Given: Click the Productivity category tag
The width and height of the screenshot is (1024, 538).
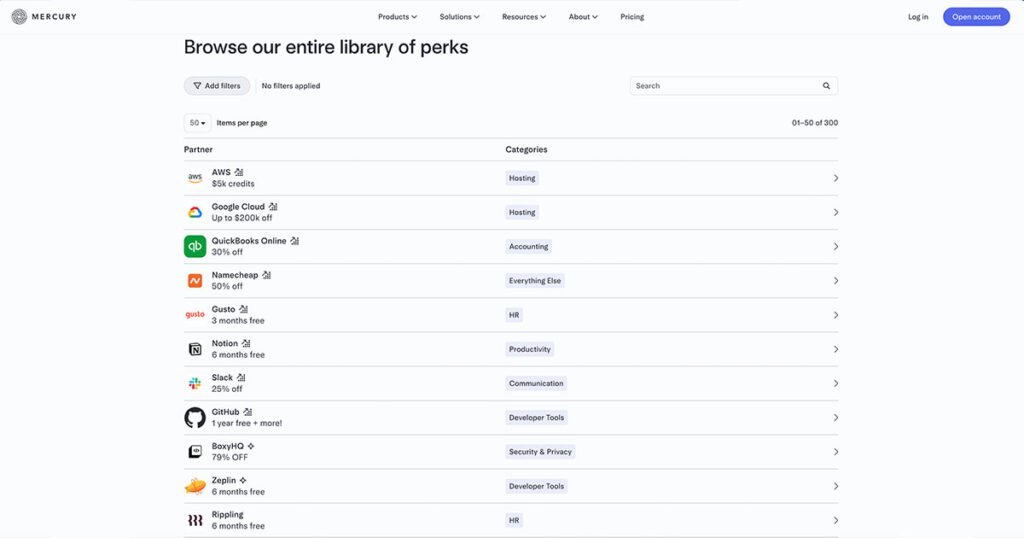Looking at the screenshot, I should point(530,349).
